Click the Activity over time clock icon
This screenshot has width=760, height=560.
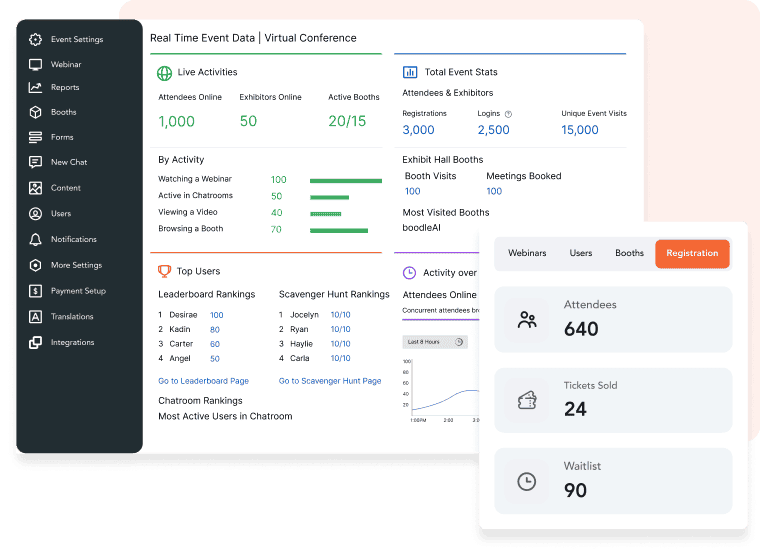(410, 272)
